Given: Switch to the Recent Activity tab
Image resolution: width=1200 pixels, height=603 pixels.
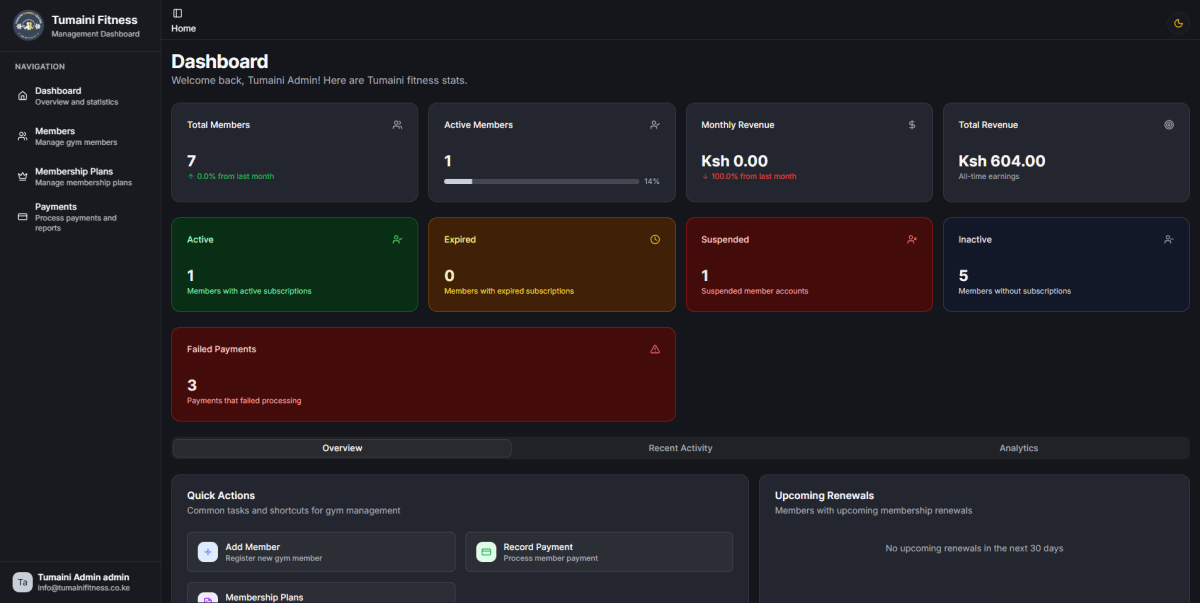Looking at the screenshot, I should (680, 448).
